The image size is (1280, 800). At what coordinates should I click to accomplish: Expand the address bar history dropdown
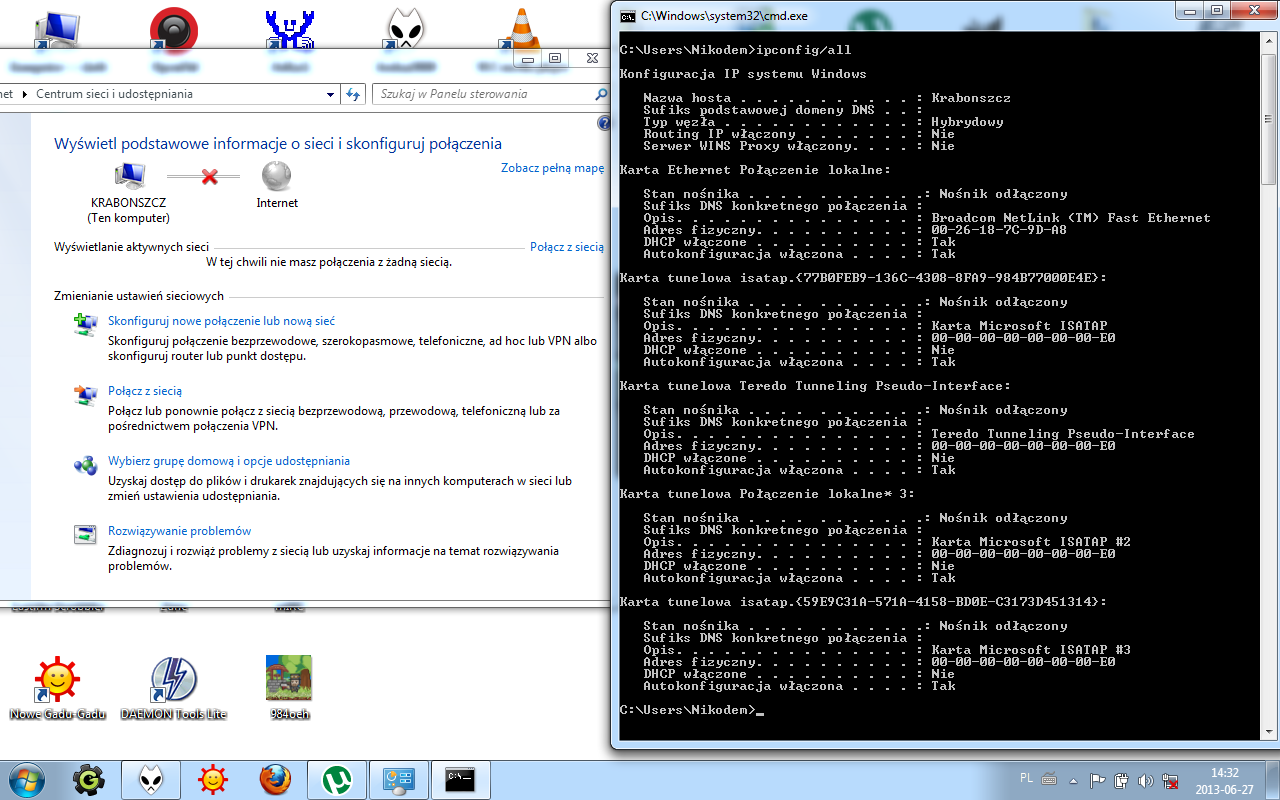tap(331, 94)
